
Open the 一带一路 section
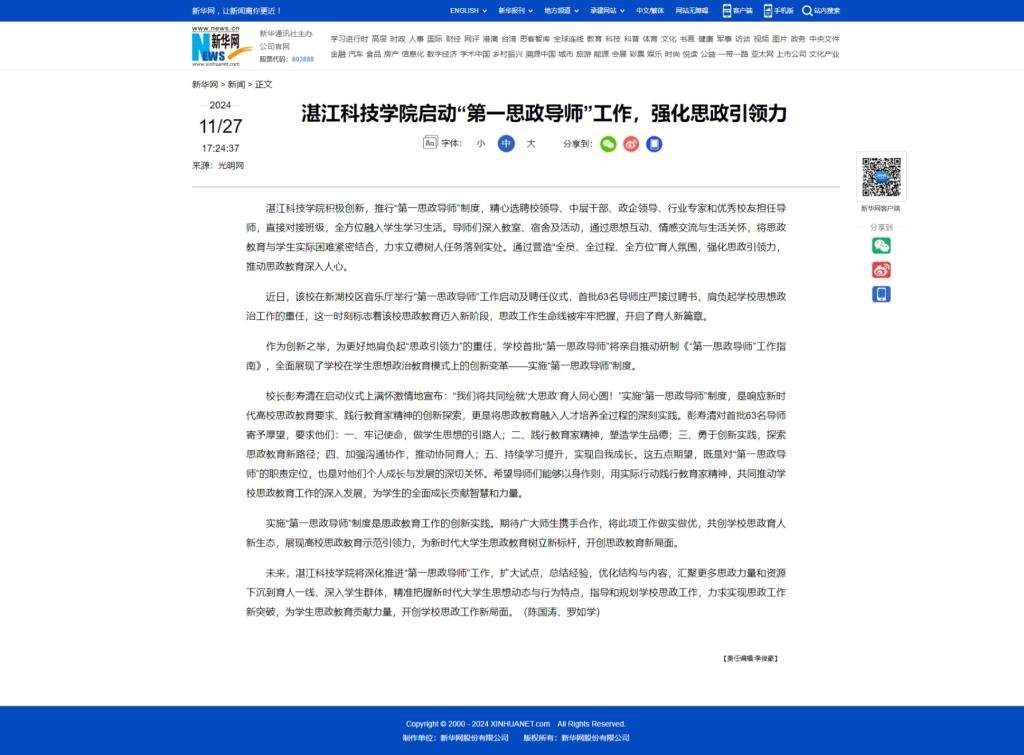coord(733,54)
